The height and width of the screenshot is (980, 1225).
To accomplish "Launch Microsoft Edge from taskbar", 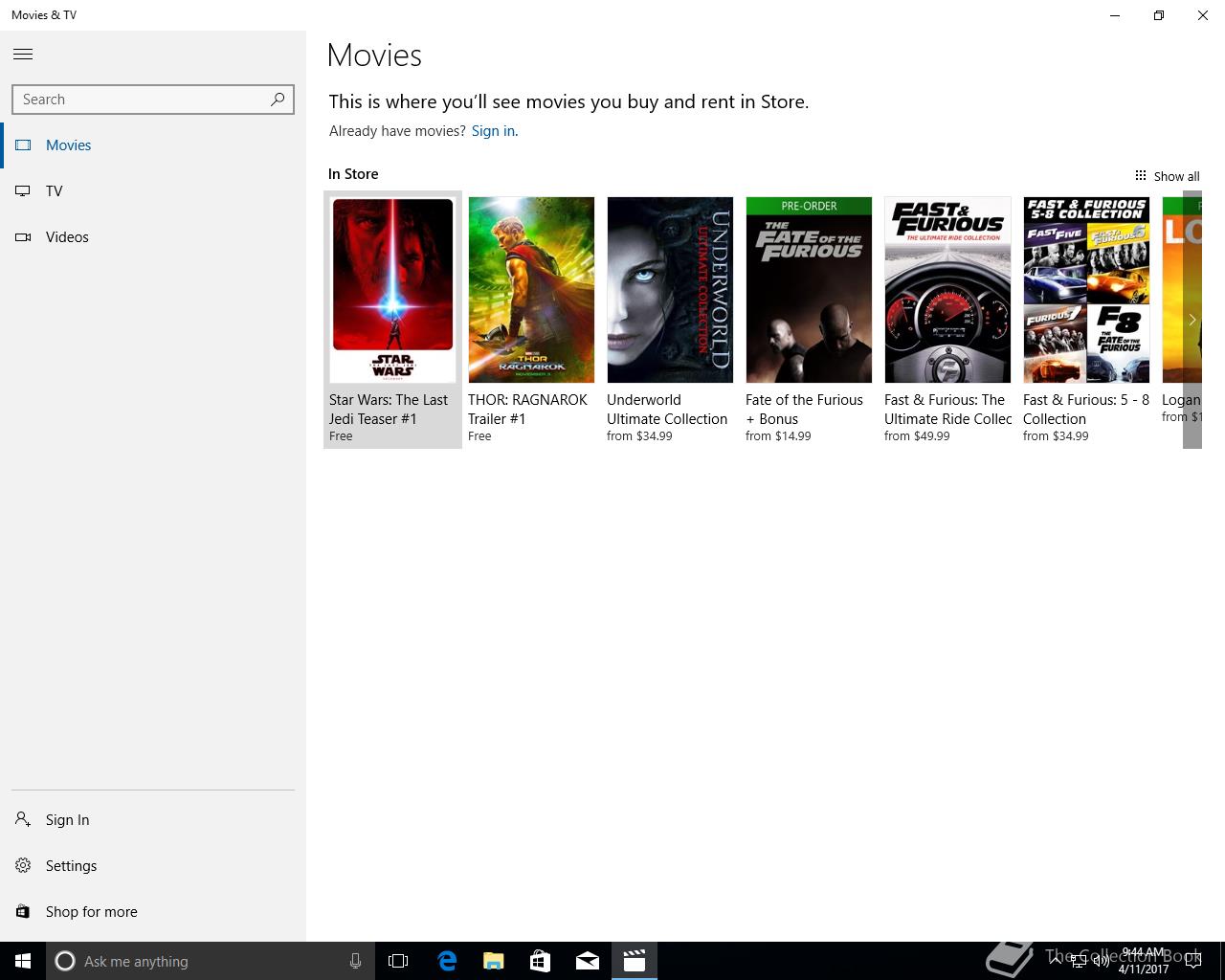I will [447, 961].
